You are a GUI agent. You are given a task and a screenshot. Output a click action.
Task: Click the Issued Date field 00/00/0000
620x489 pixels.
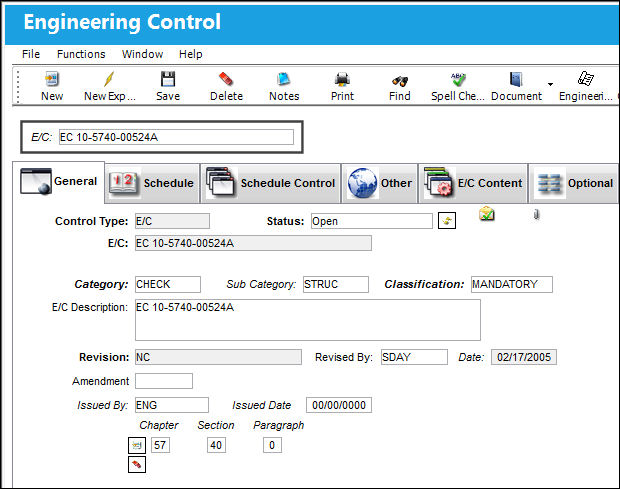[x=339, y=405]
